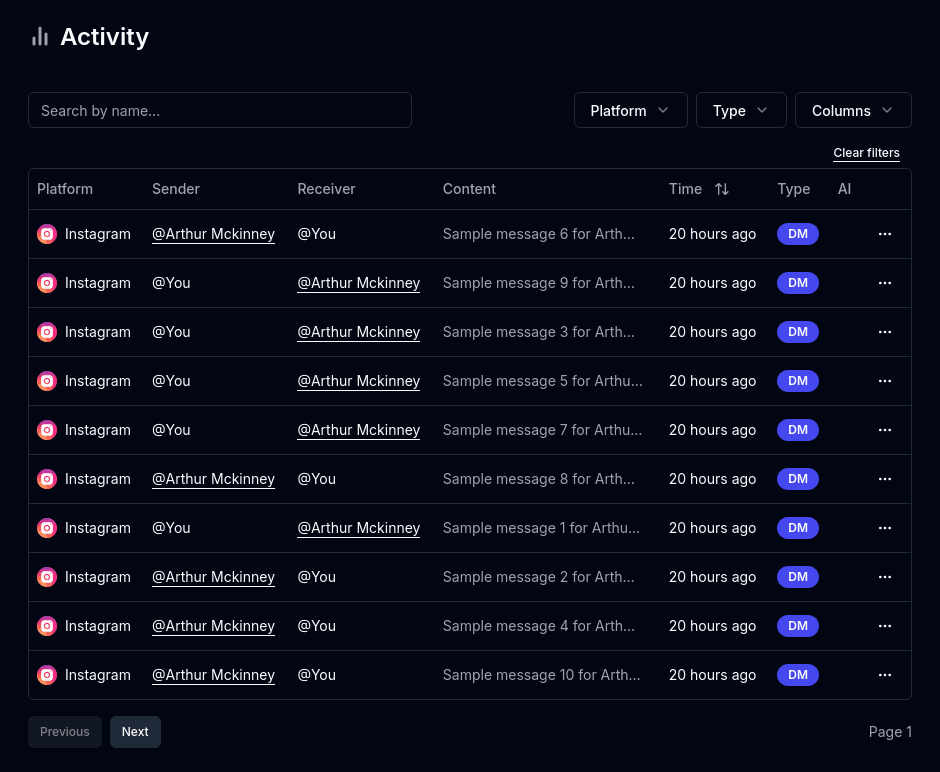Click the Previous pagination button
This screenshot has width=940, height=772.
(x=64, y=731)
